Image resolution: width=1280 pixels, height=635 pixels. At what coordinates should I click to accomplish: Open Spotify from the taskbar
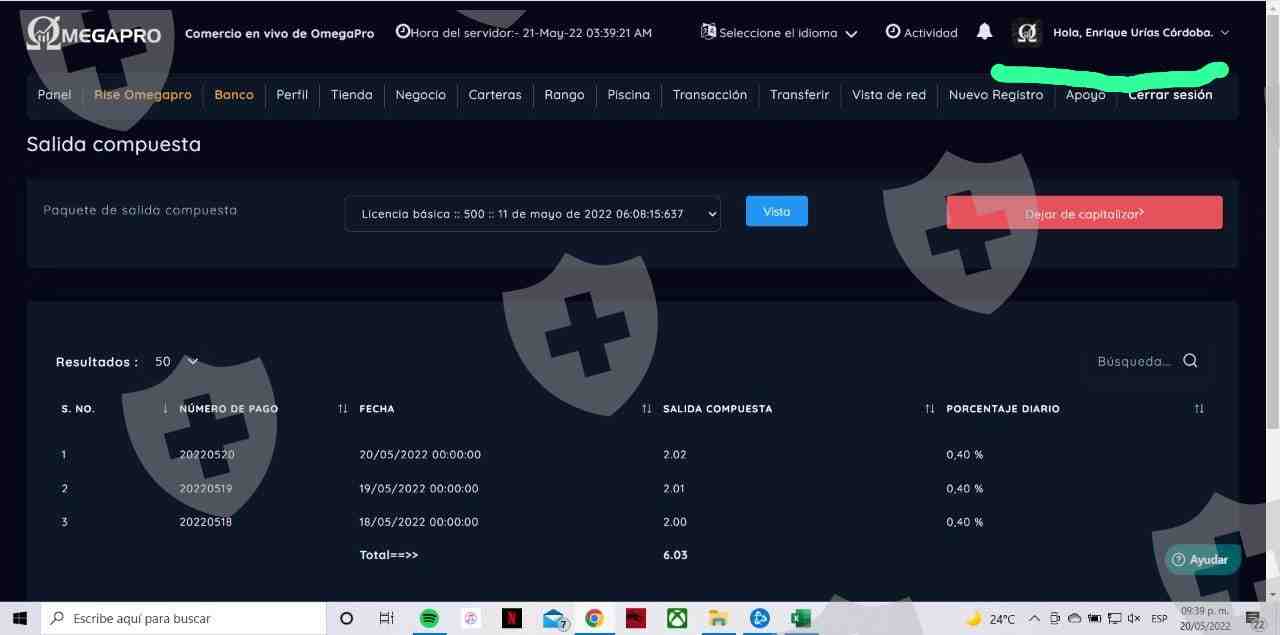pos(429,618)
